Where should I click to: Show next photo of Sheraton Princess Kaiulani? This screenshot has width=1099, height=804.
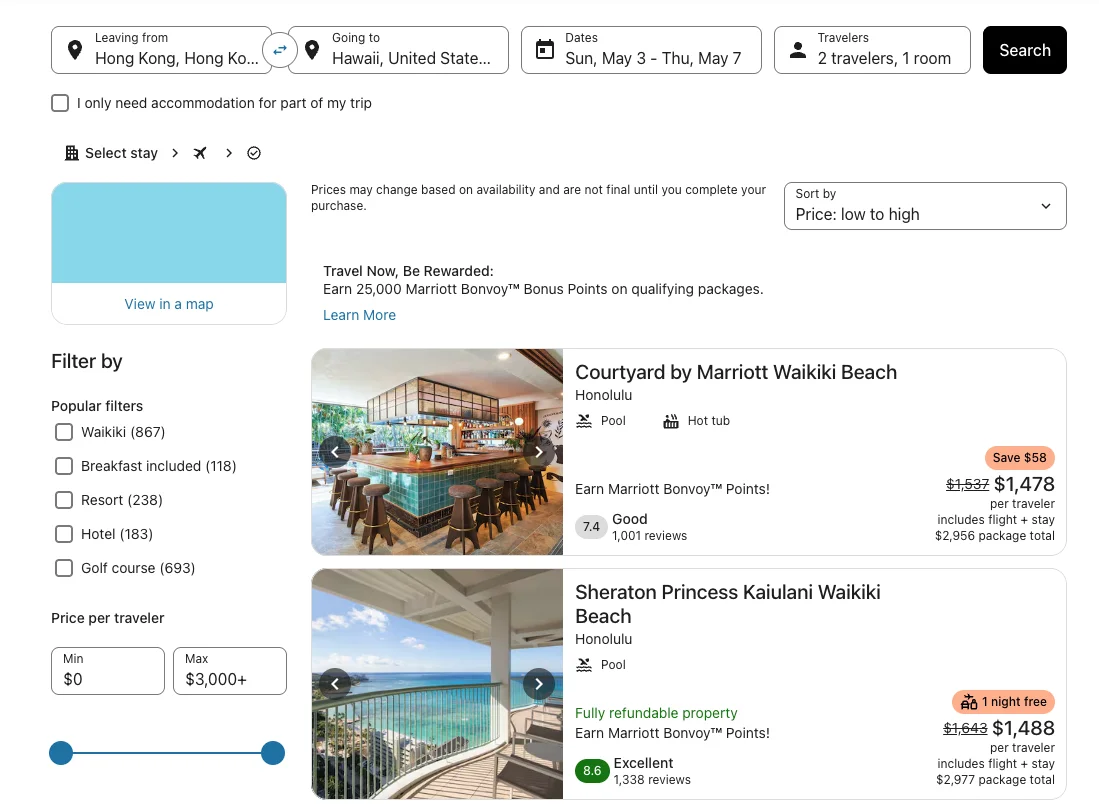[539, 684]
